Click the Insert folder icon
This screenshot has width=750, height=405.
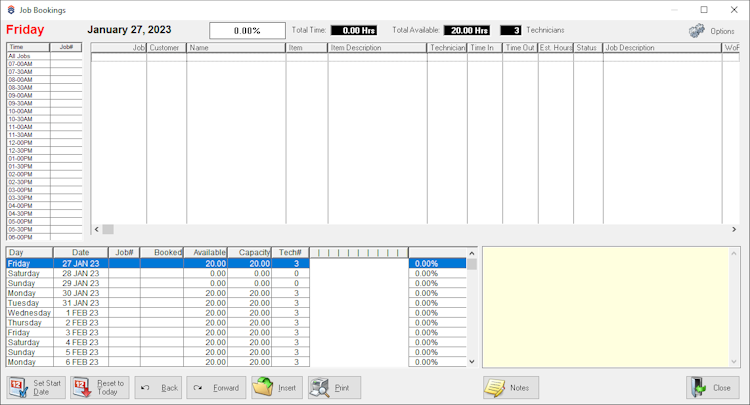coord(263,387)
